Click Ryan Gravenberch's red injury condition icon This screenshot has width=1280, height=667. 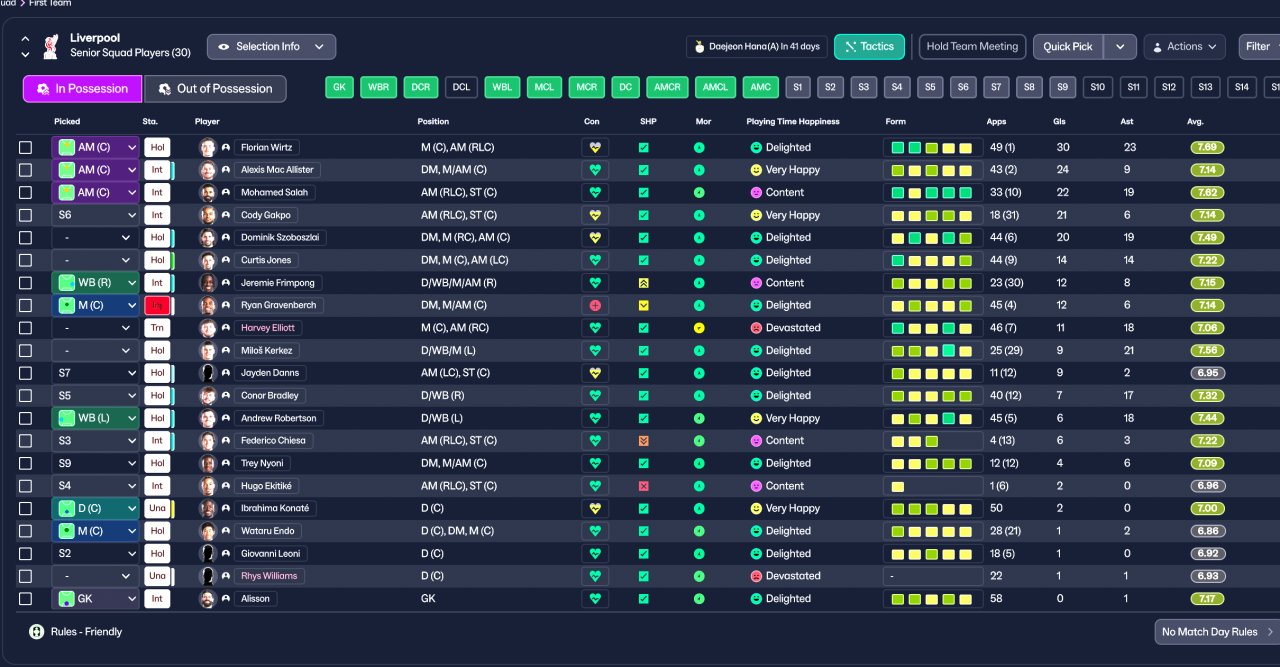[x=595, y=305]
